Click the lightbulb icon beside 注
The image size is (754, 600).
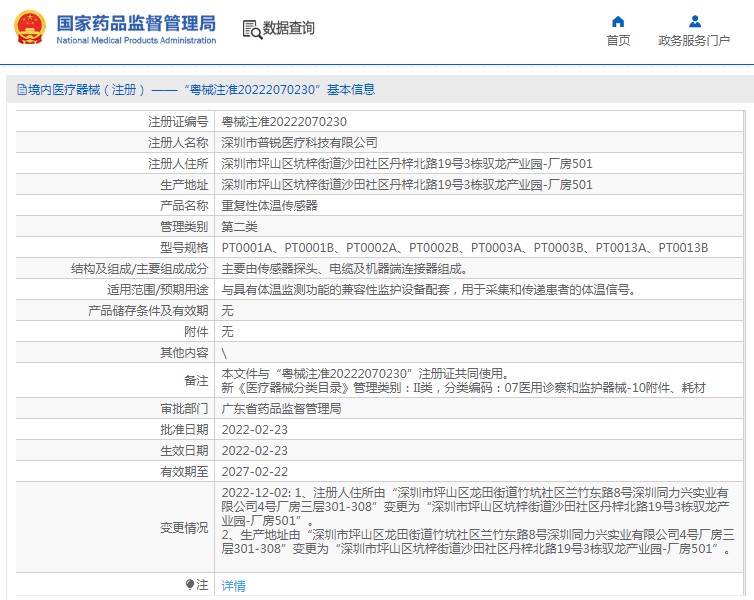click(190, 584)
